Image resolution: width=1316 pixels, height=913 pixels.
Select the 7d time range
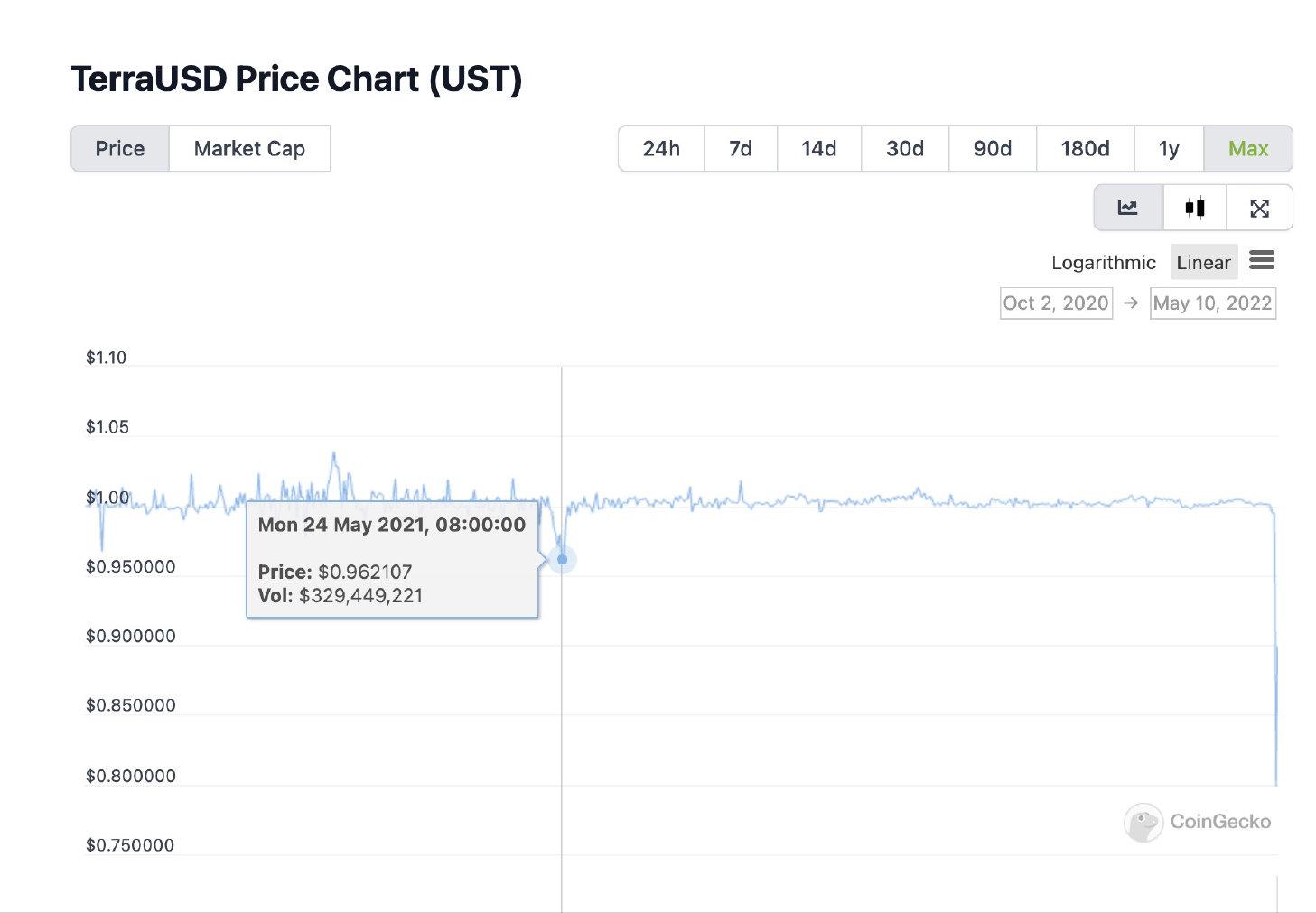coord(741,149)
